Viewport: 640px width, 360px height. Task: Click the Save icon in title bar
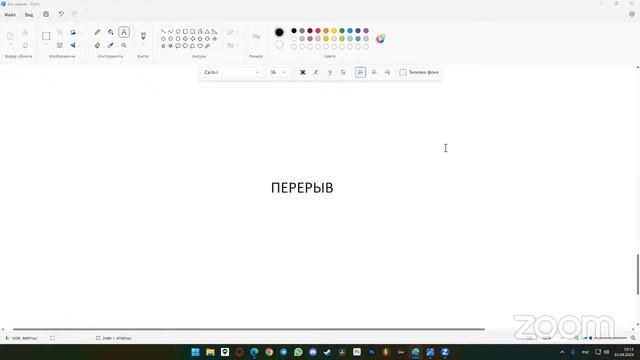[x=46, y=14]
